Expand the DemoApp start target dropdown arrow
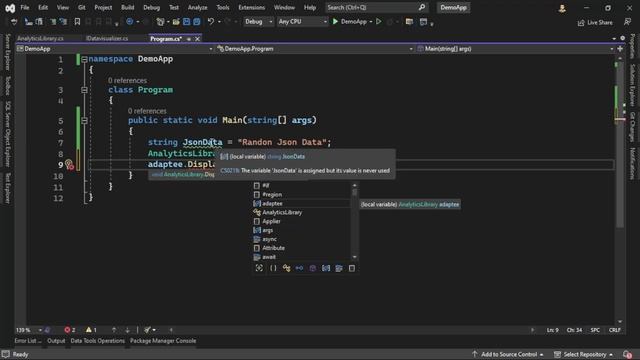640x360 pixels. click(x=371, y=22)
